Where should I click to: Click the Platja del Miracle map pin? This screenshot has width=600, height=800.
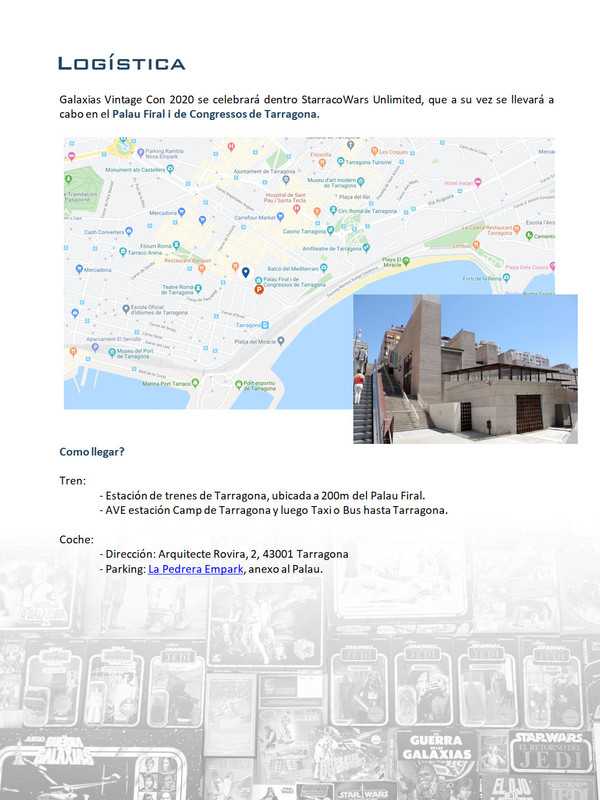pyautogui.click(x=280, y=341)
